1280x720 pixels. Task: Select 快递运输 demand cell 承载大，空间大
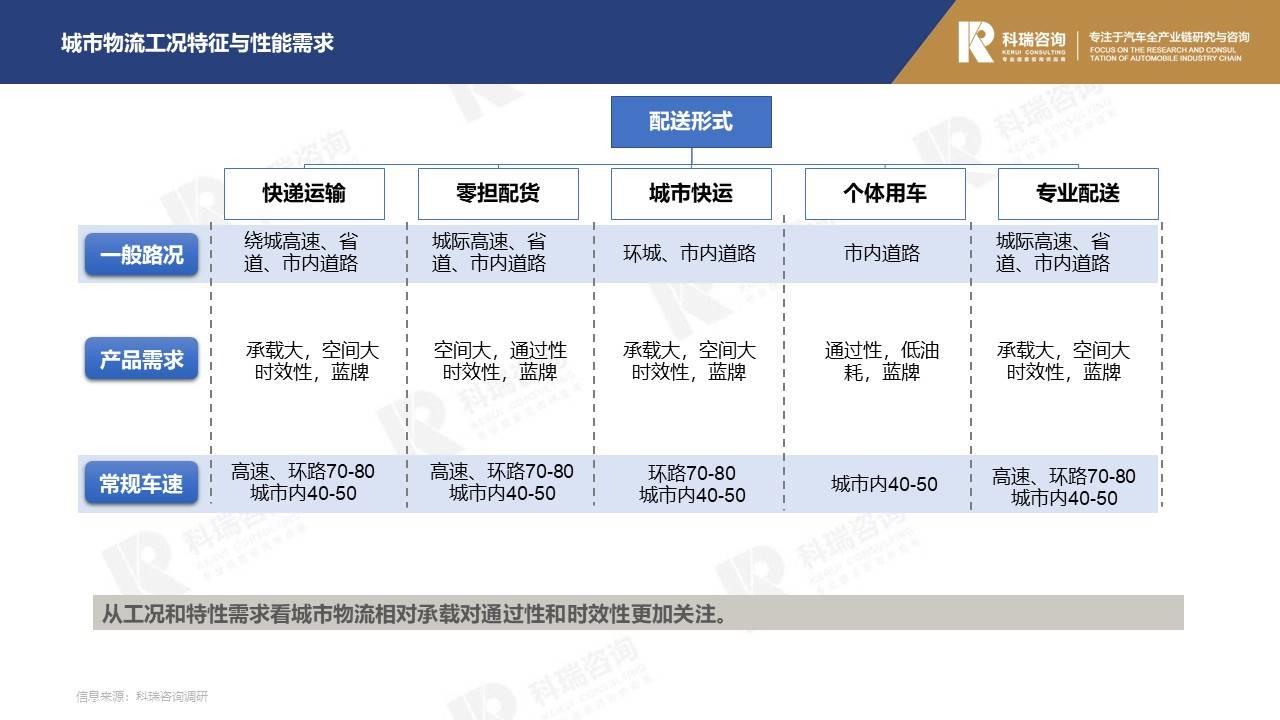tap(313, 361)
